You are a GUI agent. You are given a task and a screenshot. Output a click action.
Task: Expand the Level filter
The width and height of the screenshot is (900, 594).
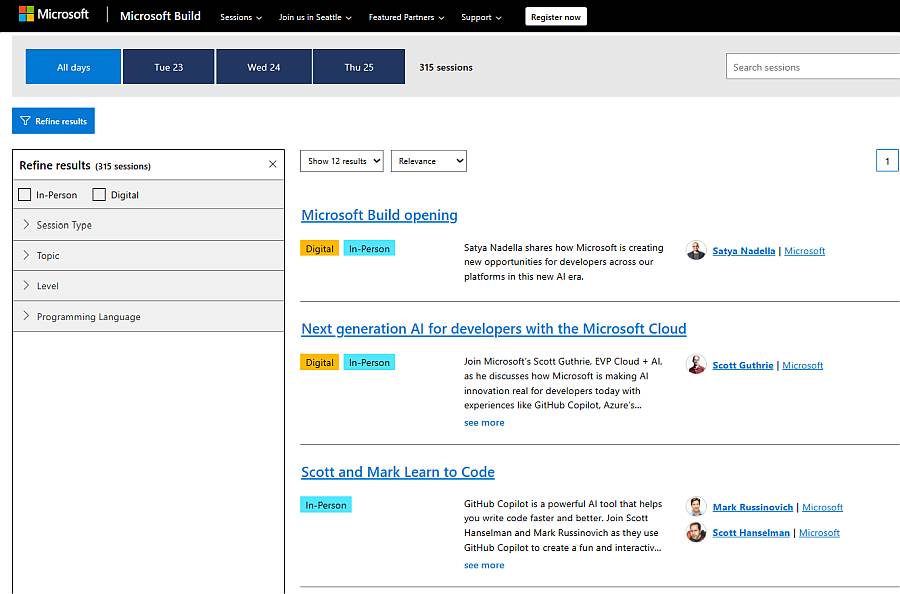tap(149, 286)
